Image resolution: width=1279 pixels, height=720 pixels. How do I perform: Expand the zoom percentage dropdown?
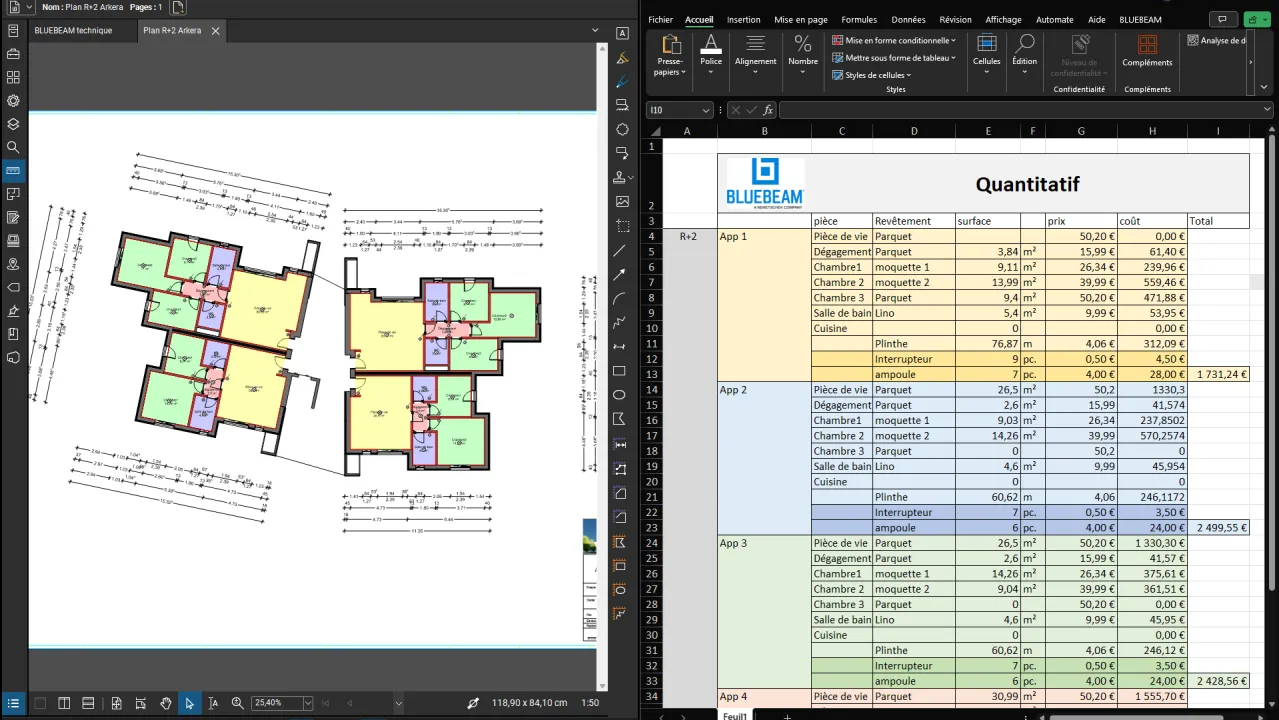pyautogui.click(x=307, y=703)
